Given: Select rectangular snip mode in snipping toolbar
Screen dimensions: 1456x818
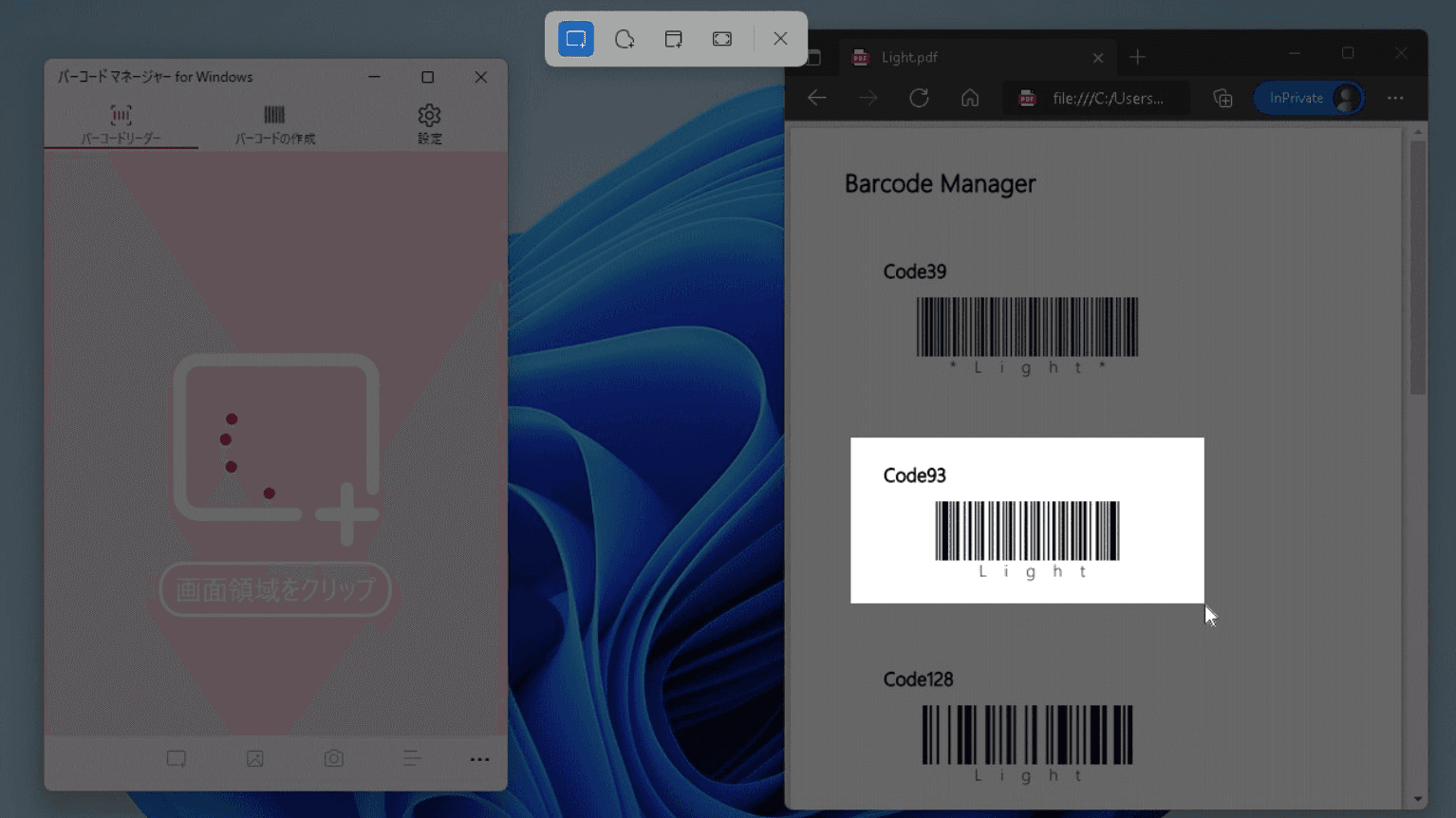Looking at the screenshot, I should click(x=576, y=39).
